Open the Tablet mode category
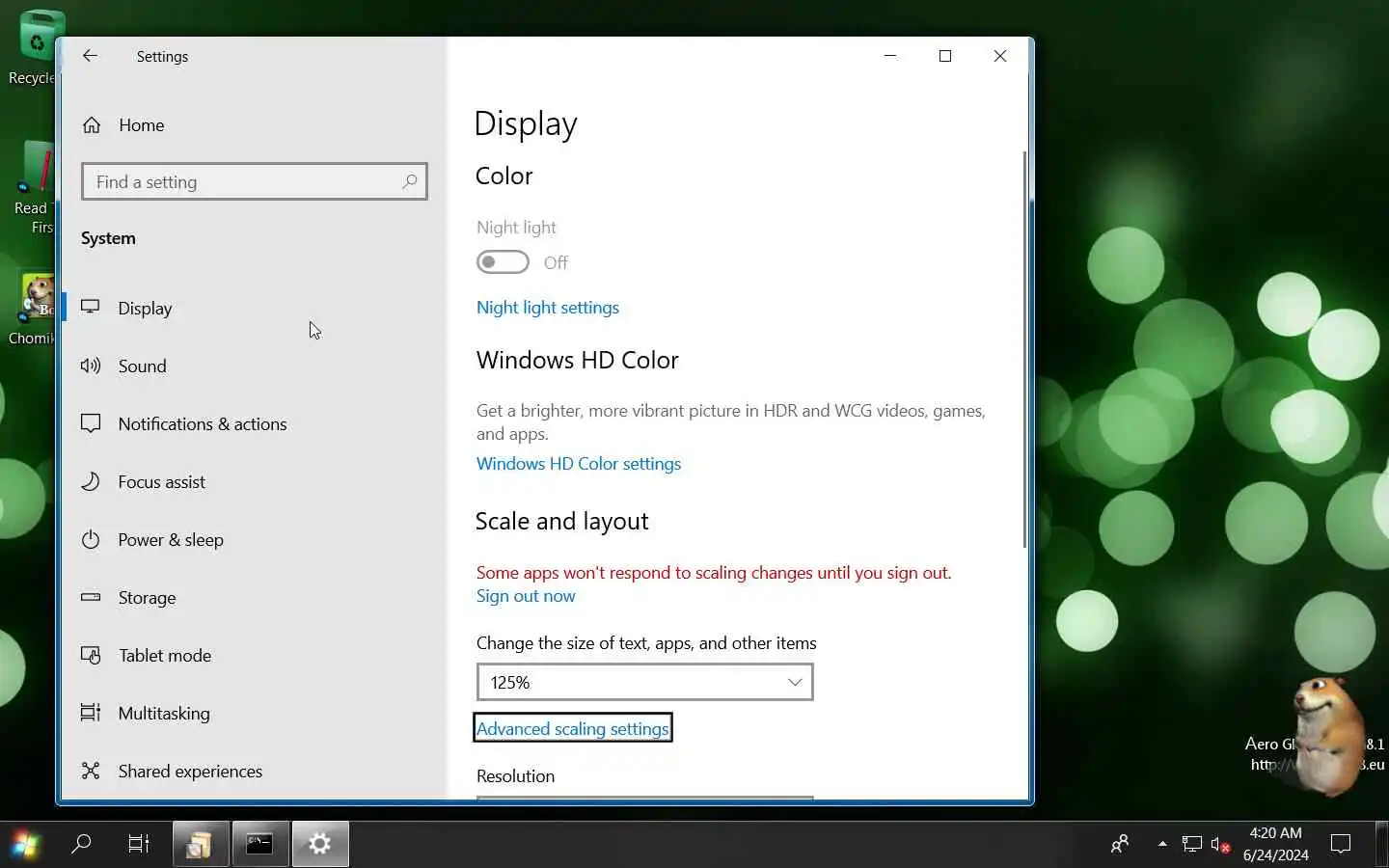Image resolution: width=1389 pixels, height=868 pixels. pos(255,655)
